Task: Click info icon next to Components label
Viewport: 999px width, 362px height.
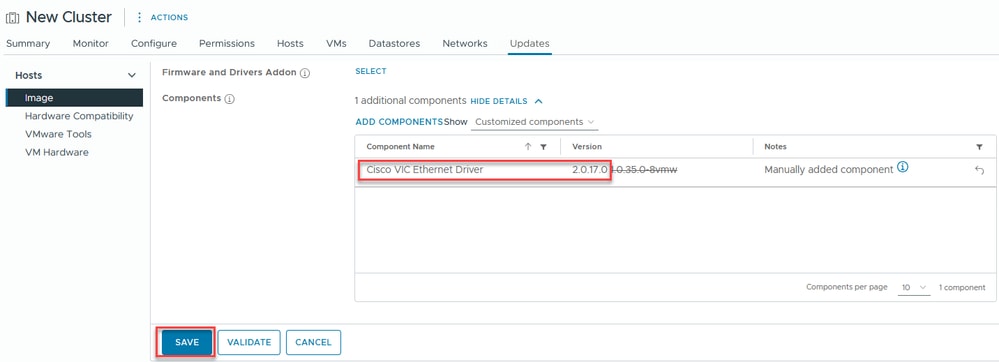Action: (x=229, y=99)
